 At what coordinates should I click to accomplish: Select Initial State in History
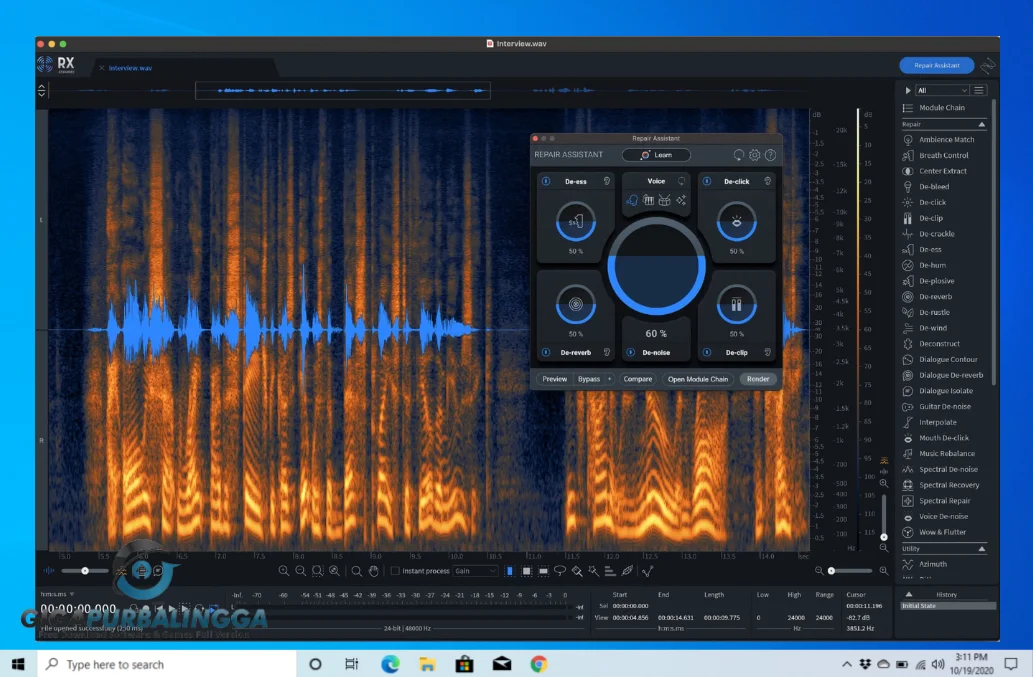(947, 606)
